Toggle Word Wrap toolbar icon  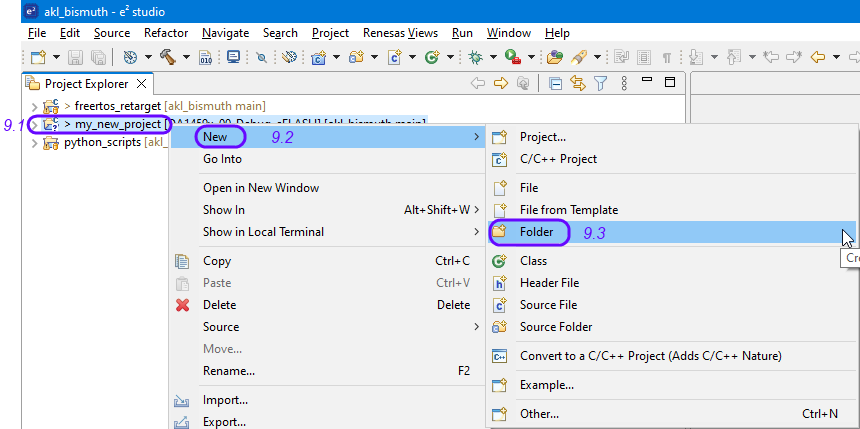click(x=622, y=57)
